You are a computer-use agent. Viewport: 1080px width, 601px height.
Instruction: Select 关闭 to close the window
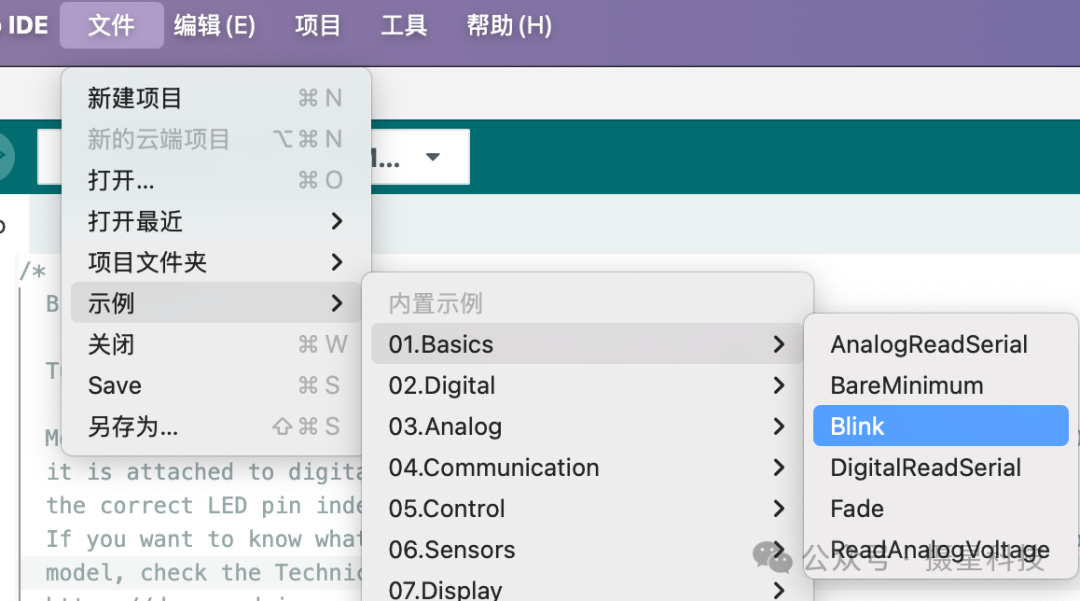click(111, 345)
